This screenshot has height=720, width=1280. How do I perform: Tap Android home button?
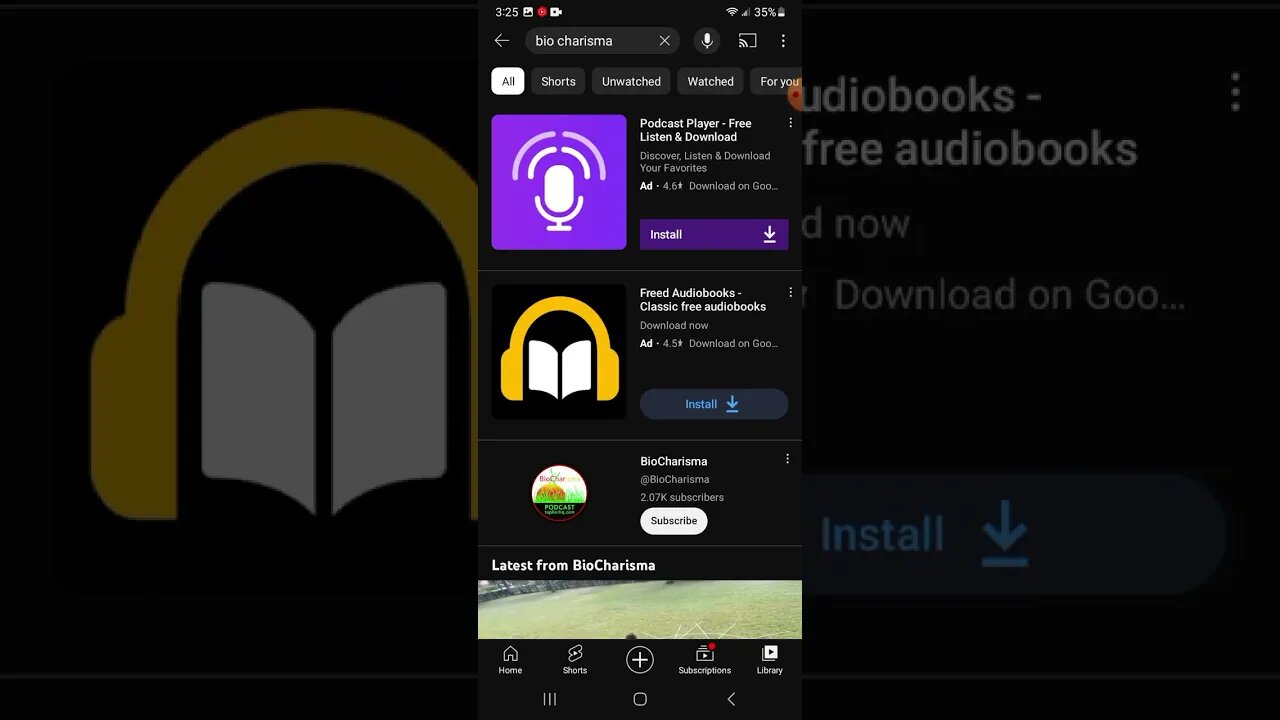pos(640,699)
